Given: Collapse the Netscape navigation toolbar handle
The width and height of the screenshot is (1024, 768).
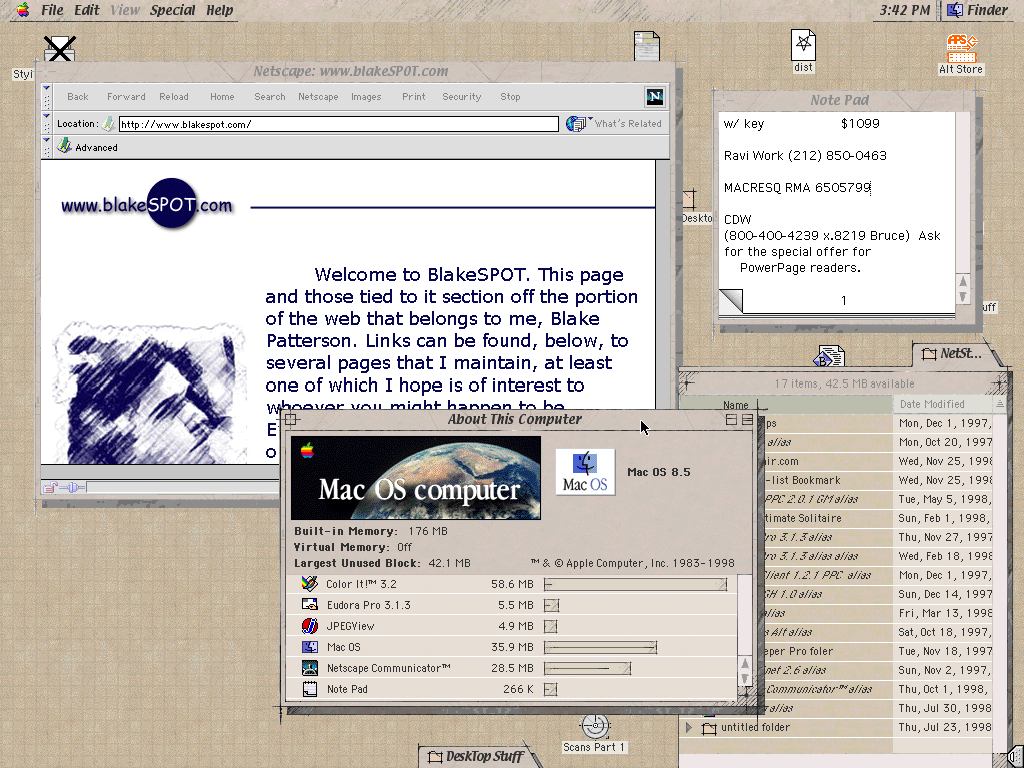Looking at the screenshot, I should click(46, 97).
